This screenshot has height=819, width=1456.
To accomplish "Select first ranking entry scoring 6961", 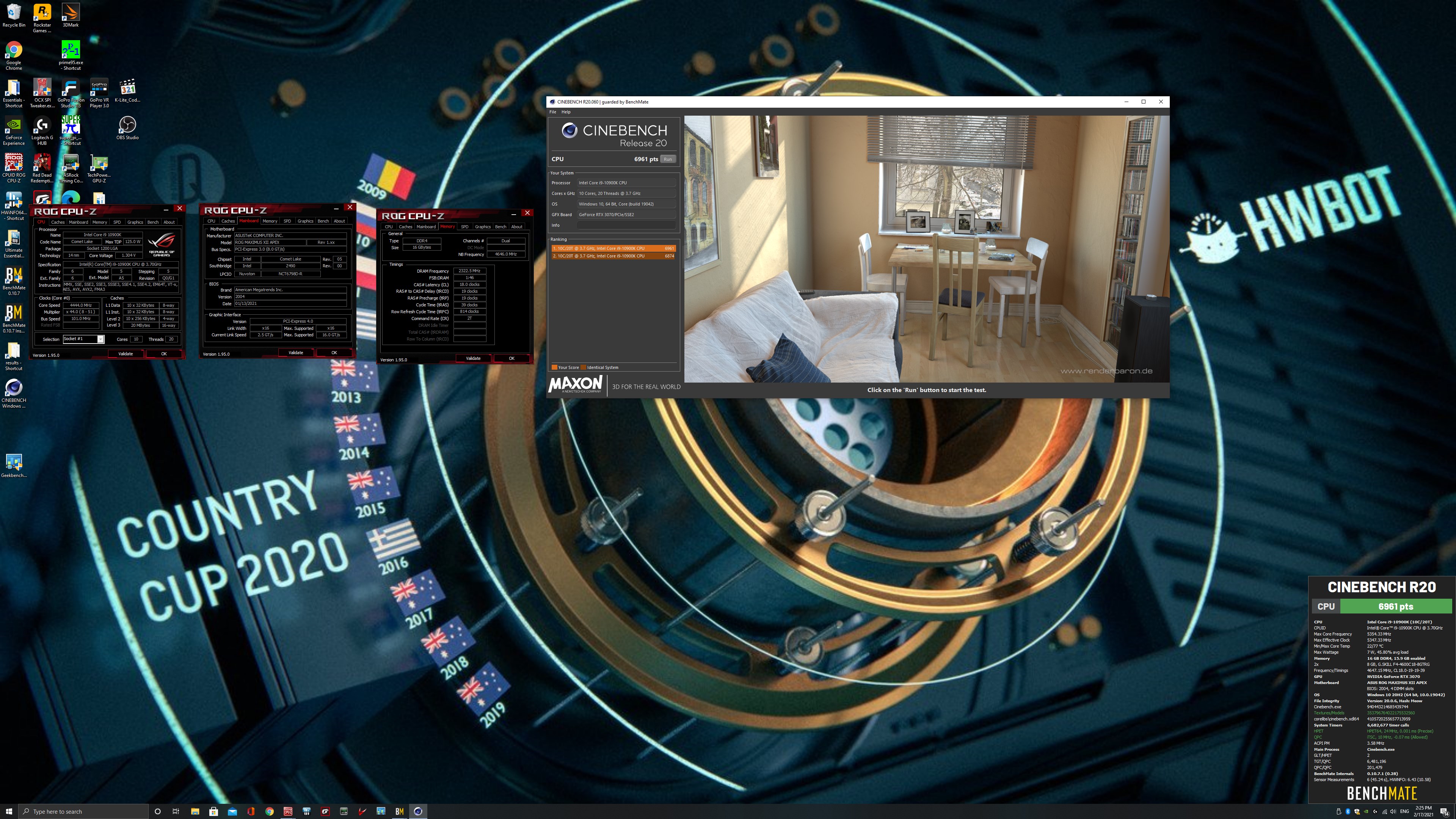I will pyautogui.click(x=613, y=248).
